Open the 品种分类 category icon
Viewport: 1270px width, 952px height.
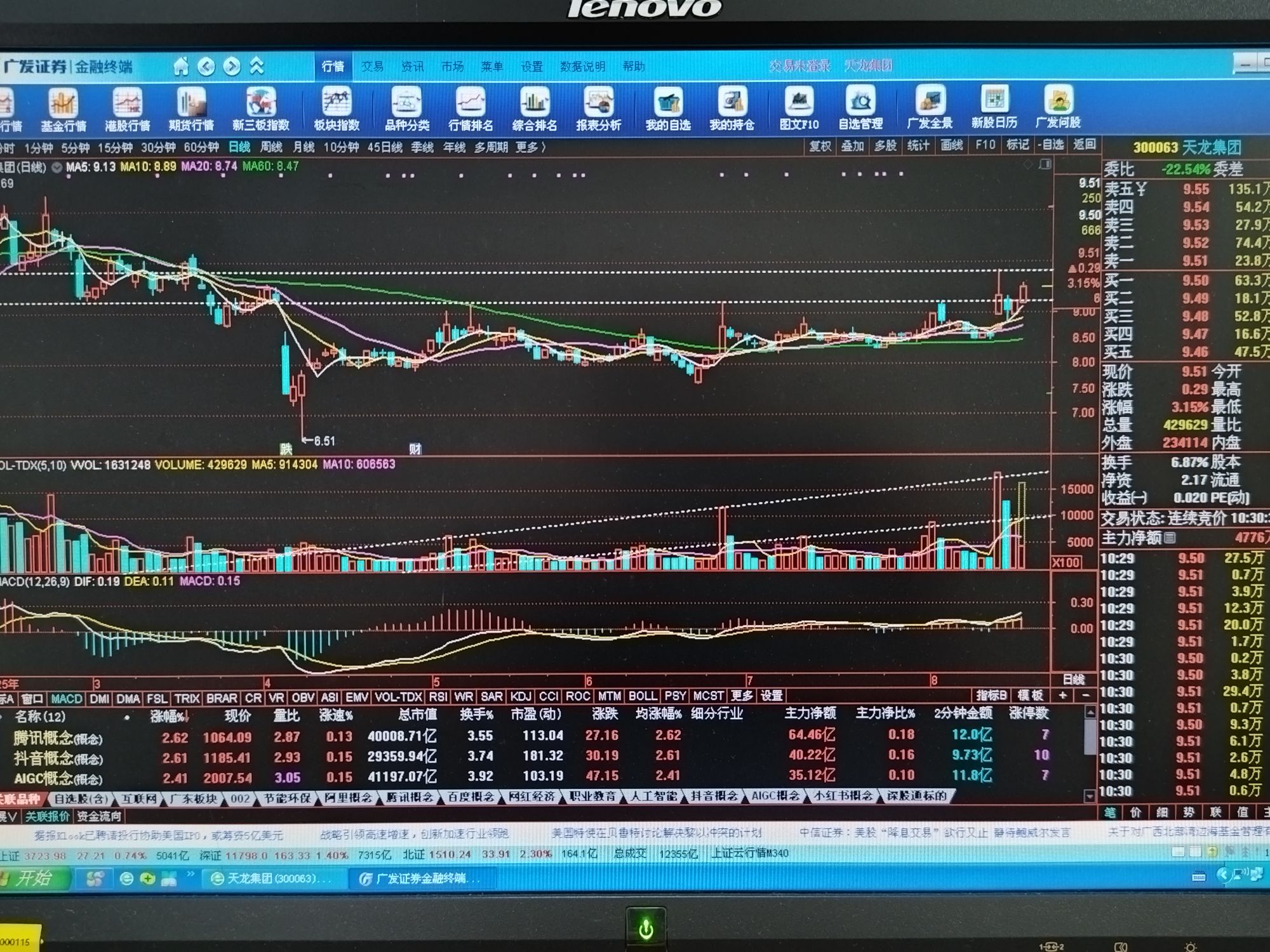click(x=407, y=110)
